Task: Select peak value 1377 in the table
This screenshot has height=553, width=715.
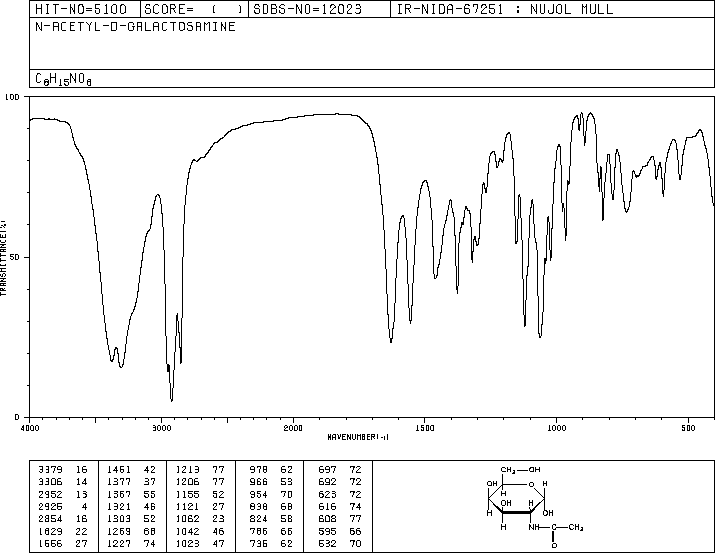Action: pos(119,482)
